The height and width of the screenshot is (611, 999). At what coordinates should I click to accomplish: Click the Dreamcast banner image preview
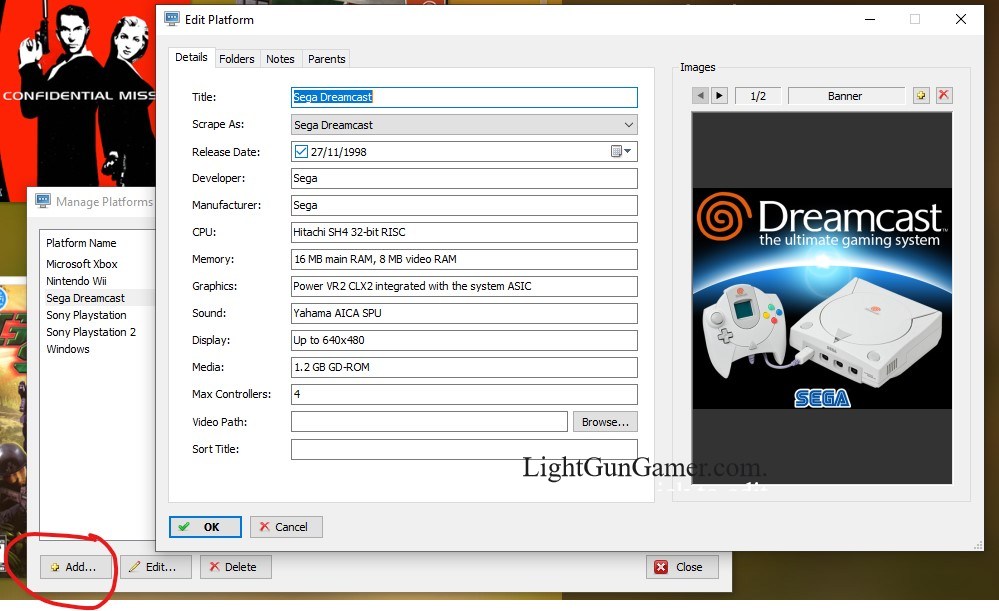822,298
